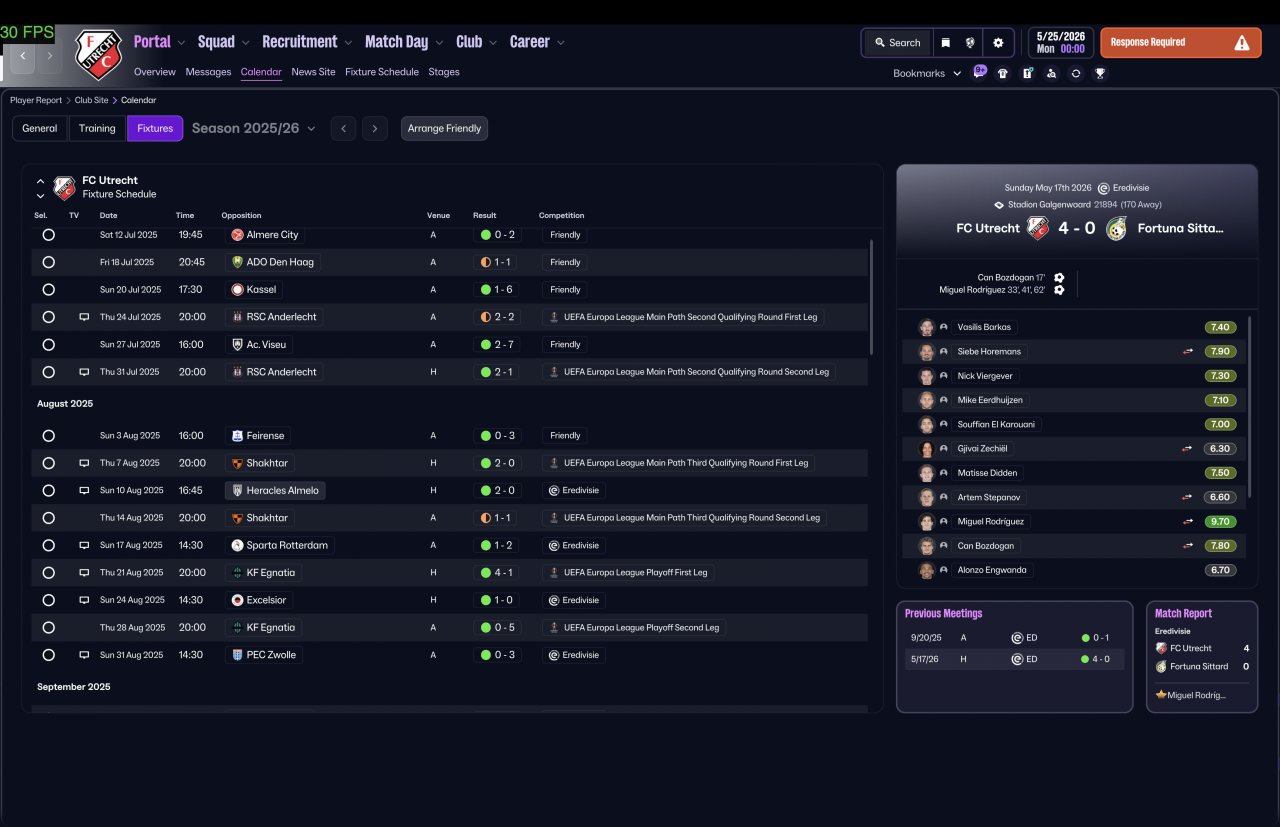
Task: Switch to the General calendar tab
Action: pos(40,128)
